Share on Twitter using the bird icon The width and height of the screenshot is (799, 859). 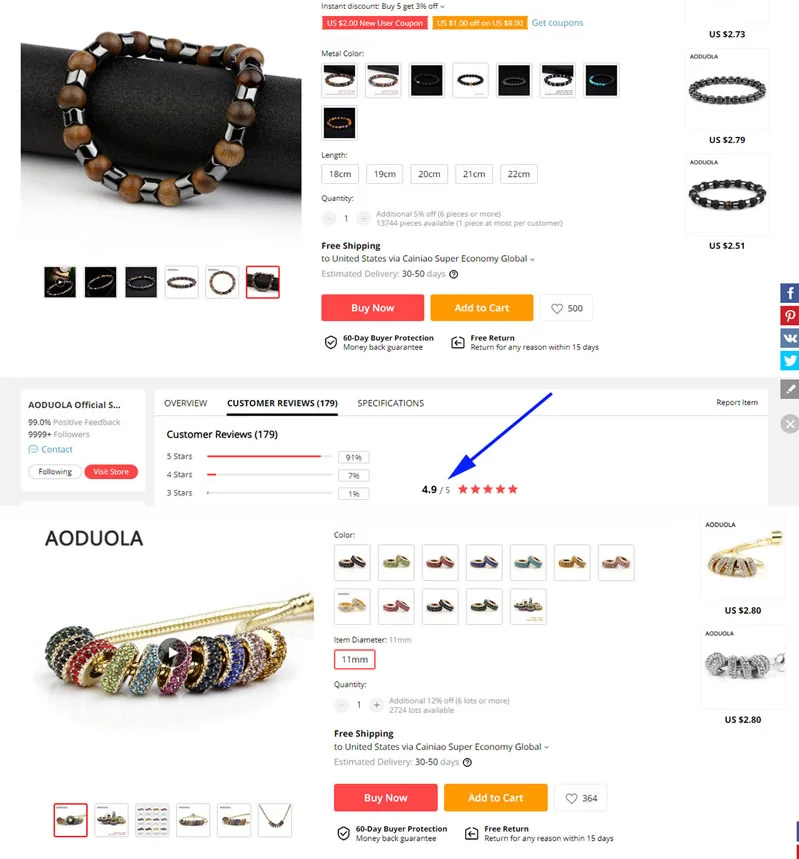click(790, 360)
